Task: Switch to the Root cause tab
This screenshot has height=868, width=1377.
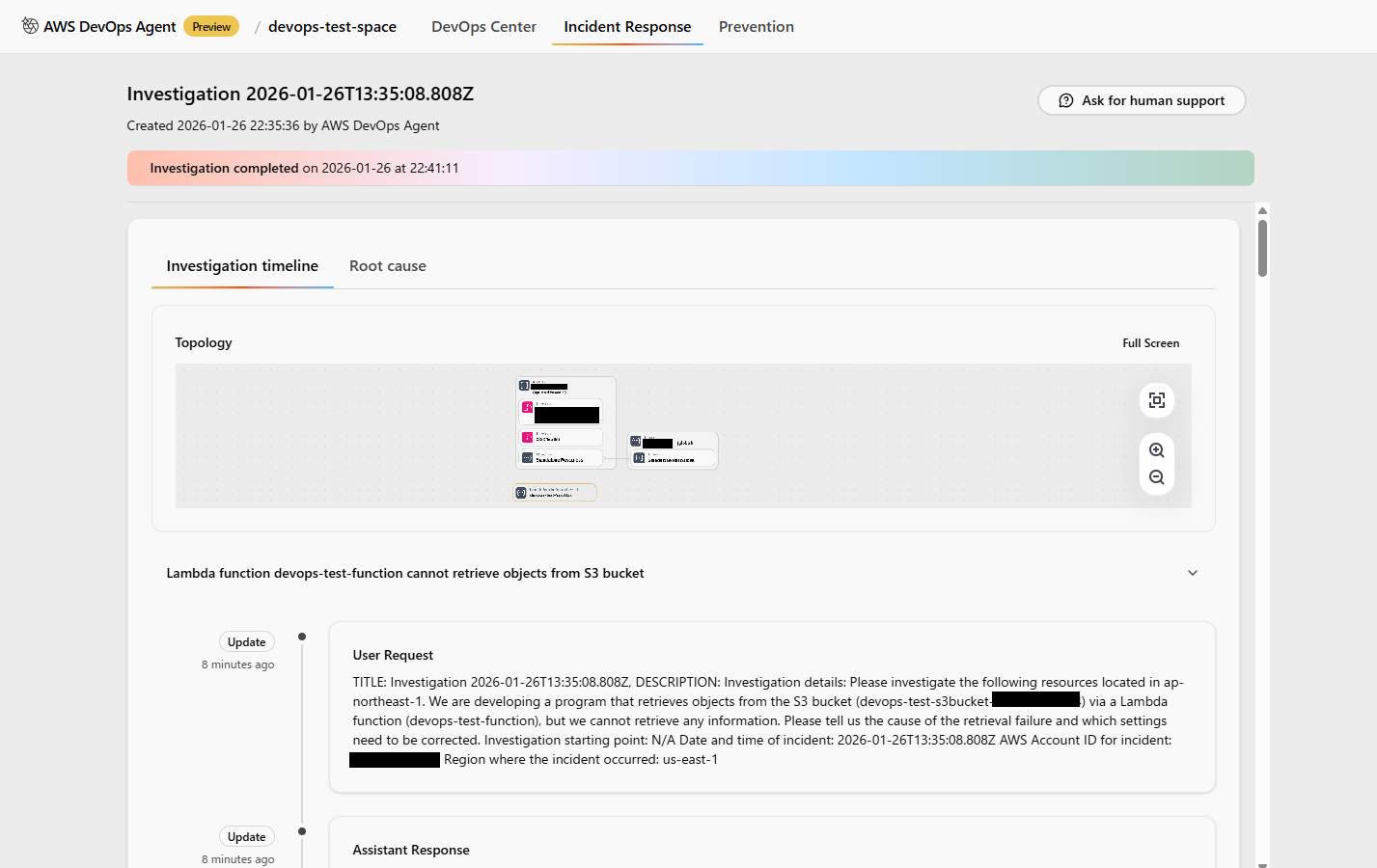Action: (387, 266)
